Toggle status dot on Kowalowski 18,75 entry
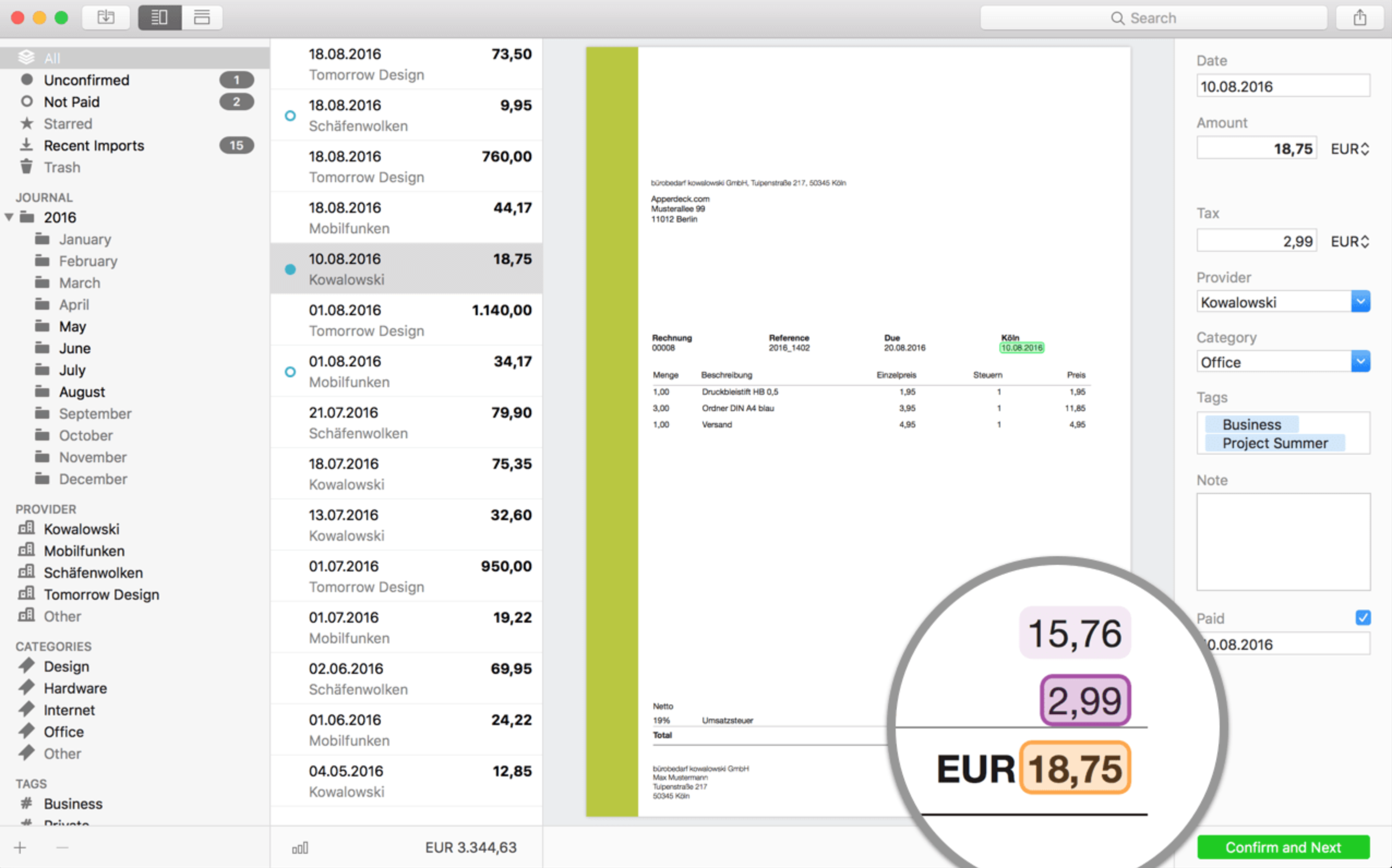Viewport: 1392px width, 868px height. coord(291,269)
